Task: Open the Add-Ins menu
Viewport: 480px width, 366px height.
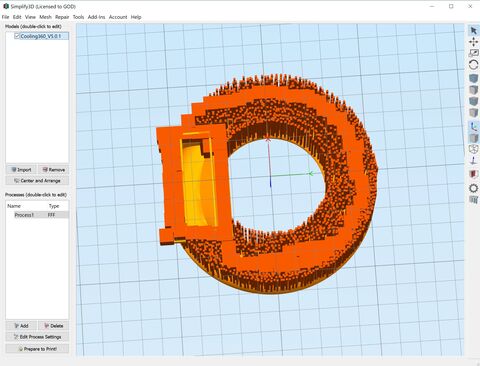Action: coord(96,17)
